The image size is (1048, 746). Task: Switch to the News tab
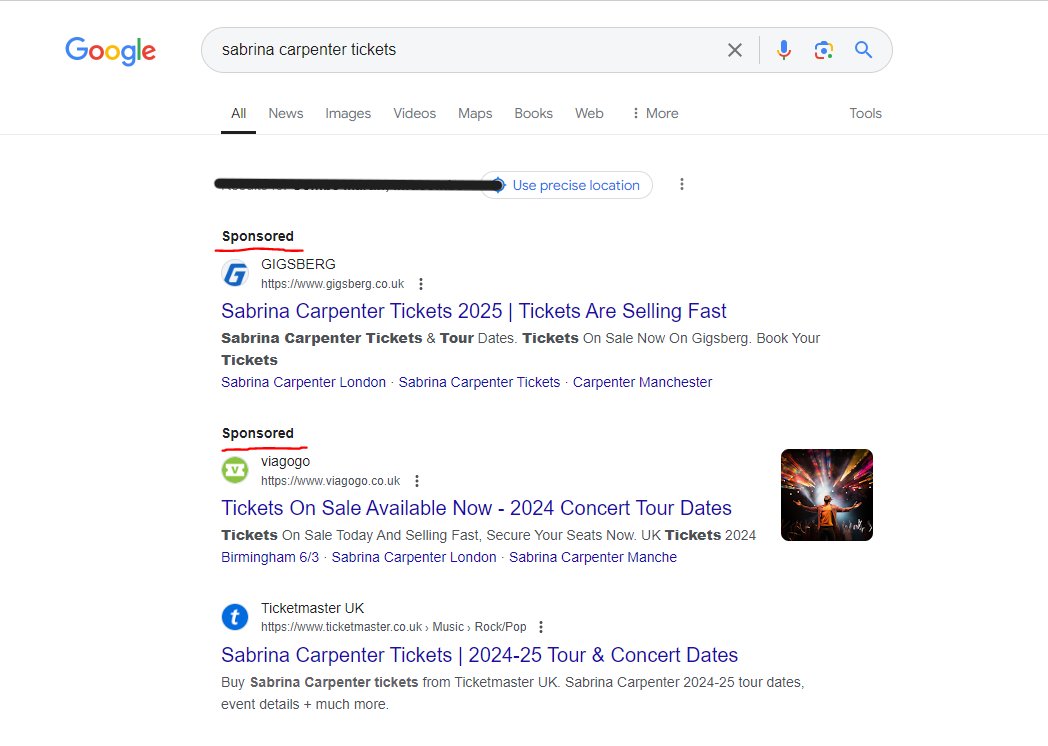pos(285,114)
